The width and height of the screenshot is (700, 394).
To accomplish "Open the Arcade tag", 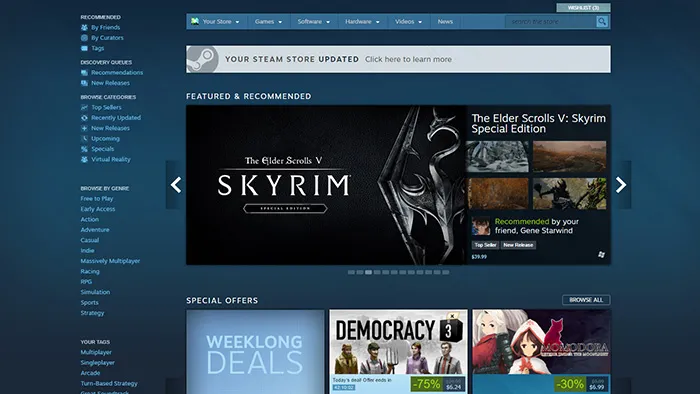I will (90, 373).
